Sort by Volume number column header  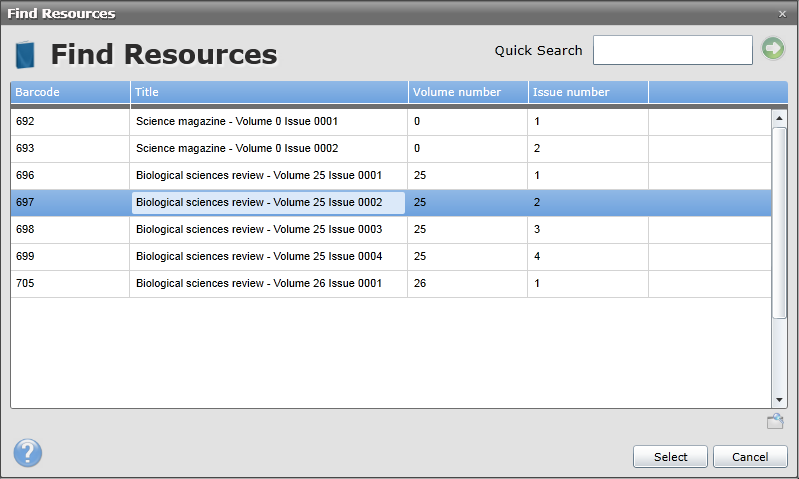(468, 93)
